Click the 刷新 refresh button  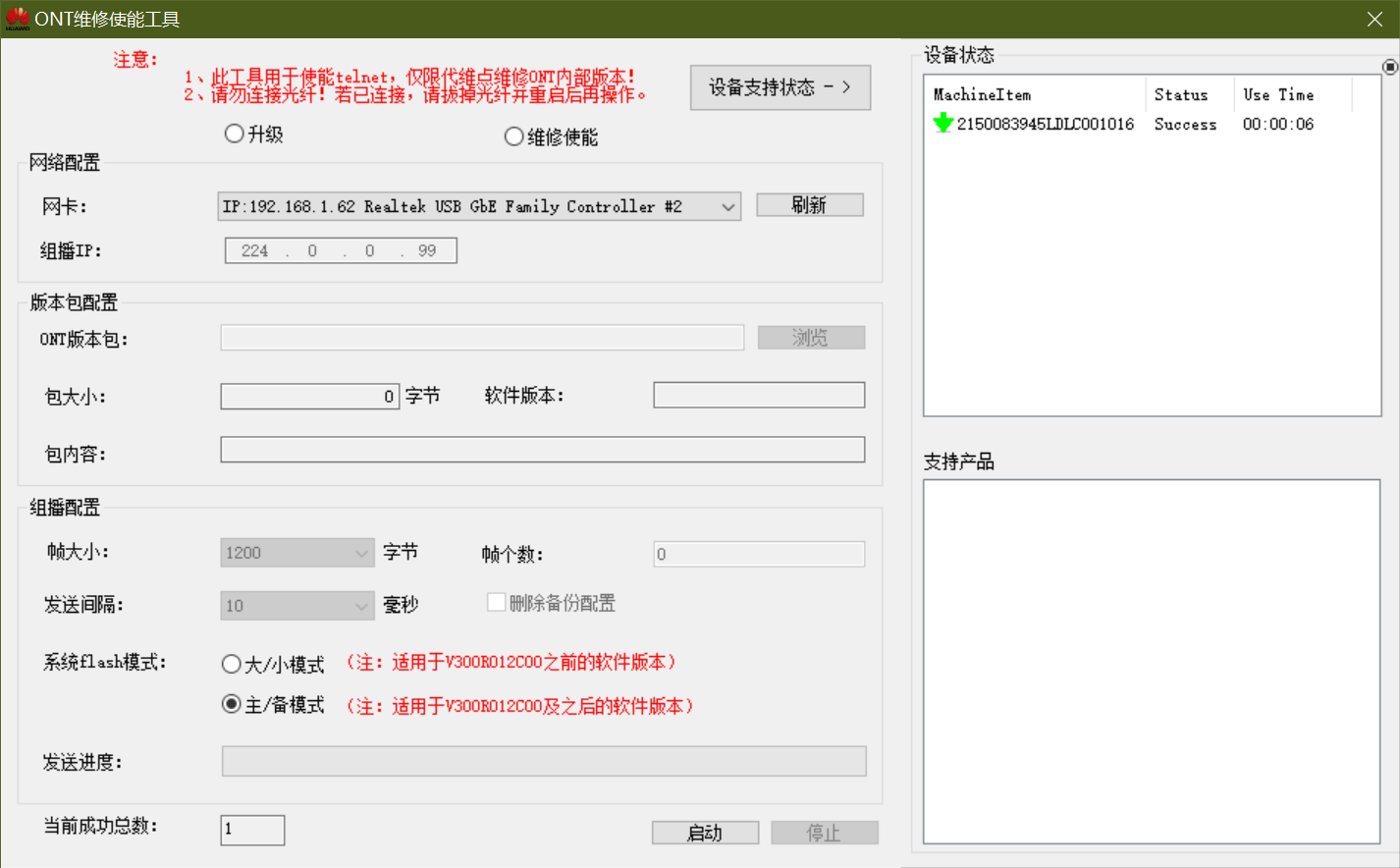809,204
